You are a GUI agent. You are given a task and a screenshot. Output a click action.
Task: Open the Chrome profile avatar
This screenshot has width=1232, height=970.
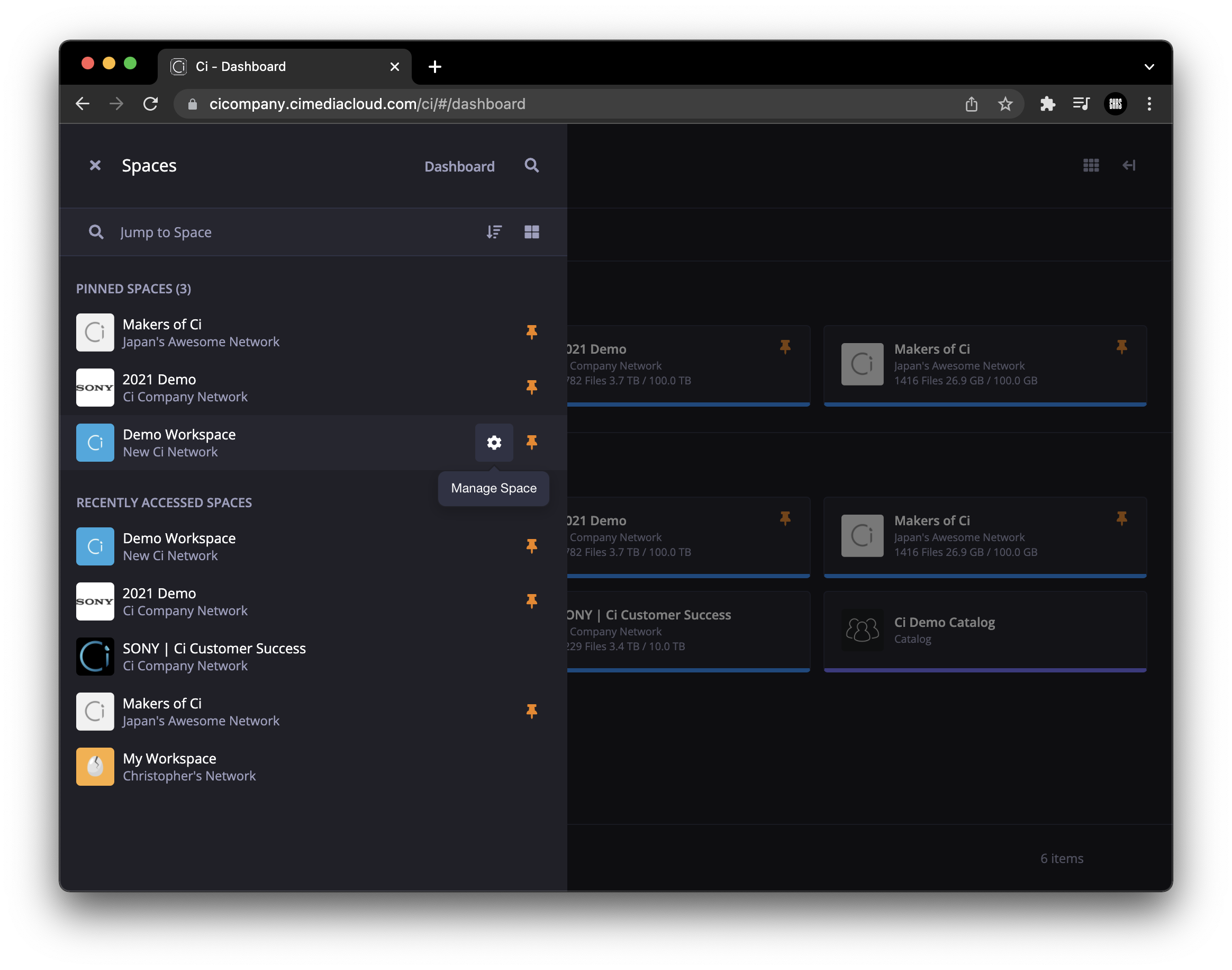coord(1115,103)
